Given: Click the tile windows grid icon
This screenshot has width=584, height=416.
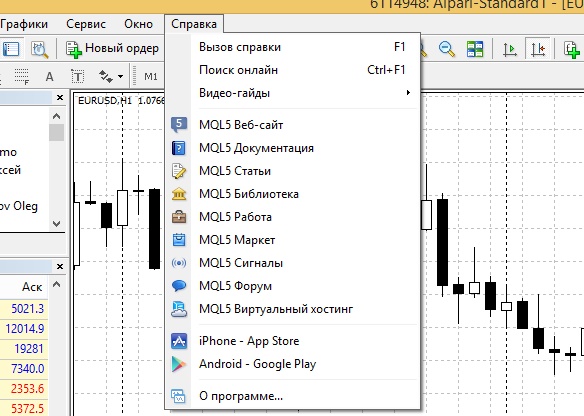Looking at the screenshot, I should click(475, 49).
